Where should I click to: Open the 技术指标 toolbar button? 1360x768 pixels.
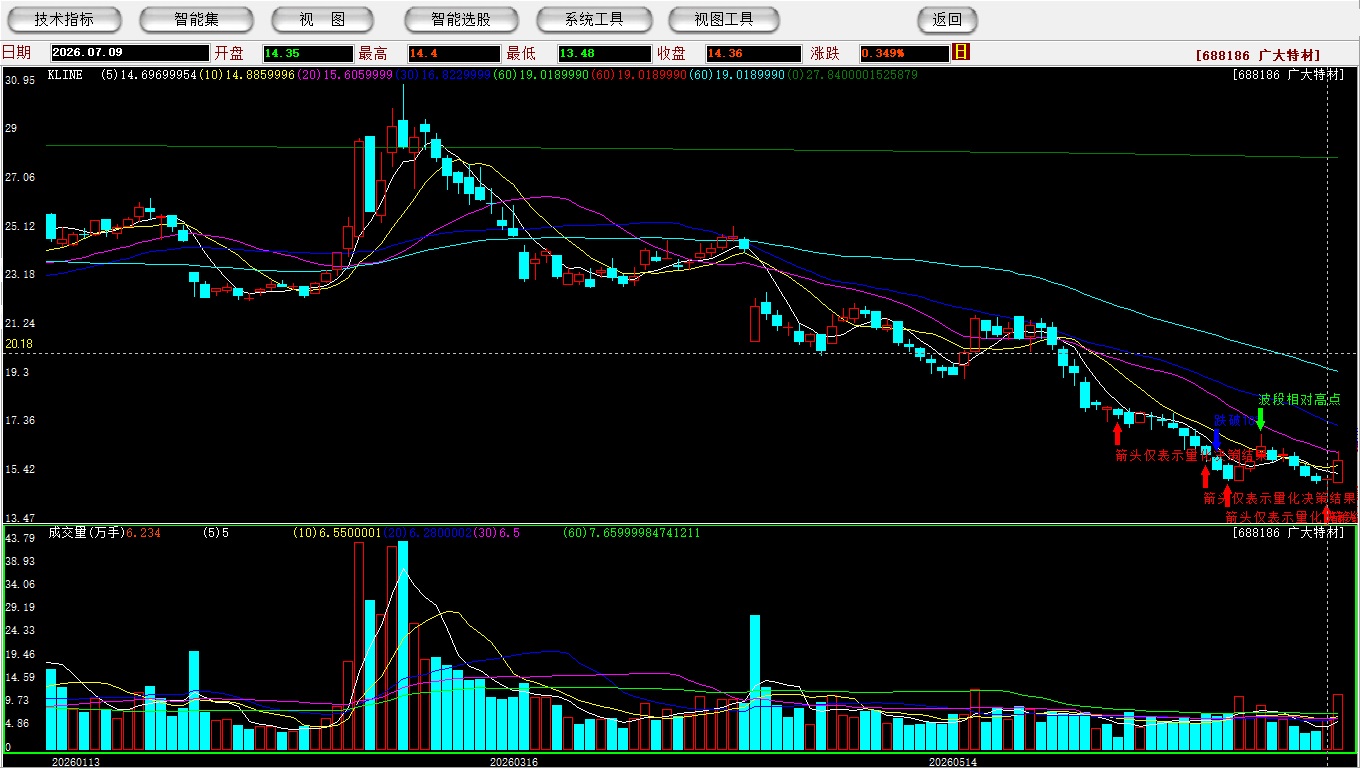tap(64, 19)
